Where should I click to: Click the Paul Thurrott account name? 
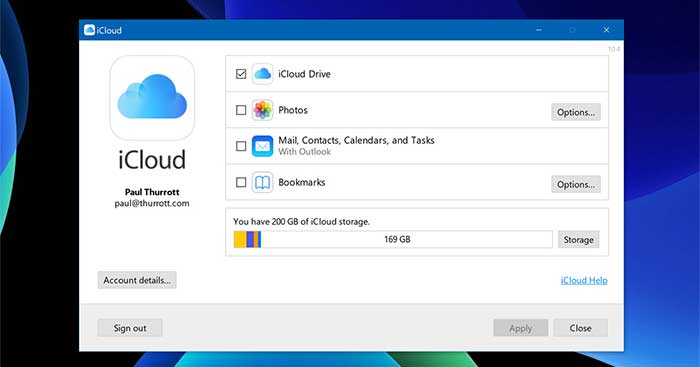pyautogui.click(x=152, y=192)
